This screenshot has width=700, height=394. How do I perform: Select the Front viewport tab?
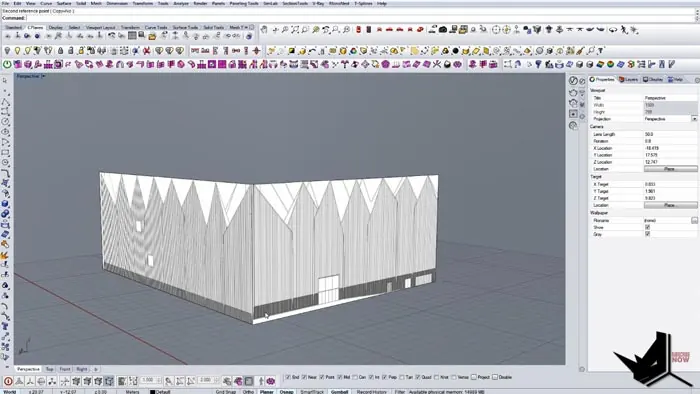click(x=65, y=369)
